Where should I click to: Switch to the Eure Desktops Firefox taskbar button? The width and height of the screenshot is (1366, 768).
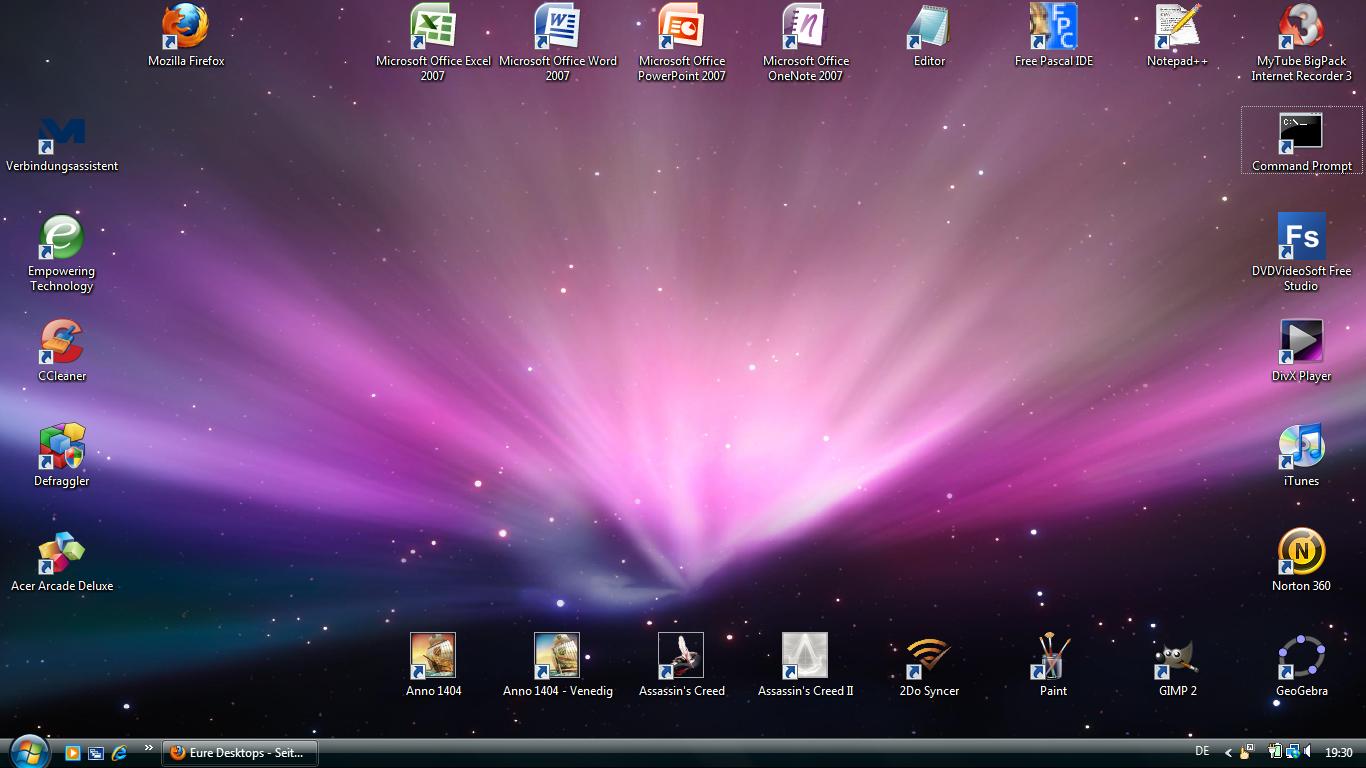240,753
